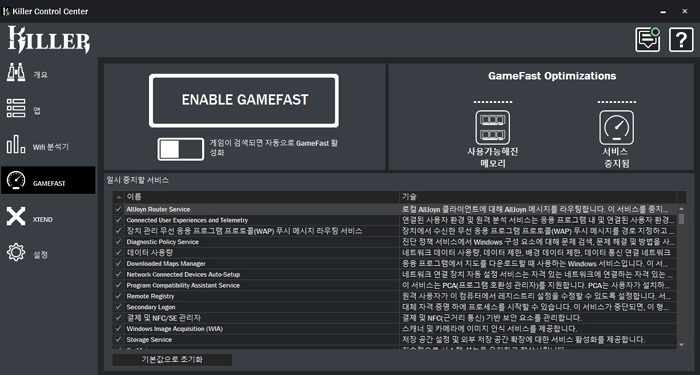
Task: Click the ENABLE GAMEFAST button
Action: (244, 100)
